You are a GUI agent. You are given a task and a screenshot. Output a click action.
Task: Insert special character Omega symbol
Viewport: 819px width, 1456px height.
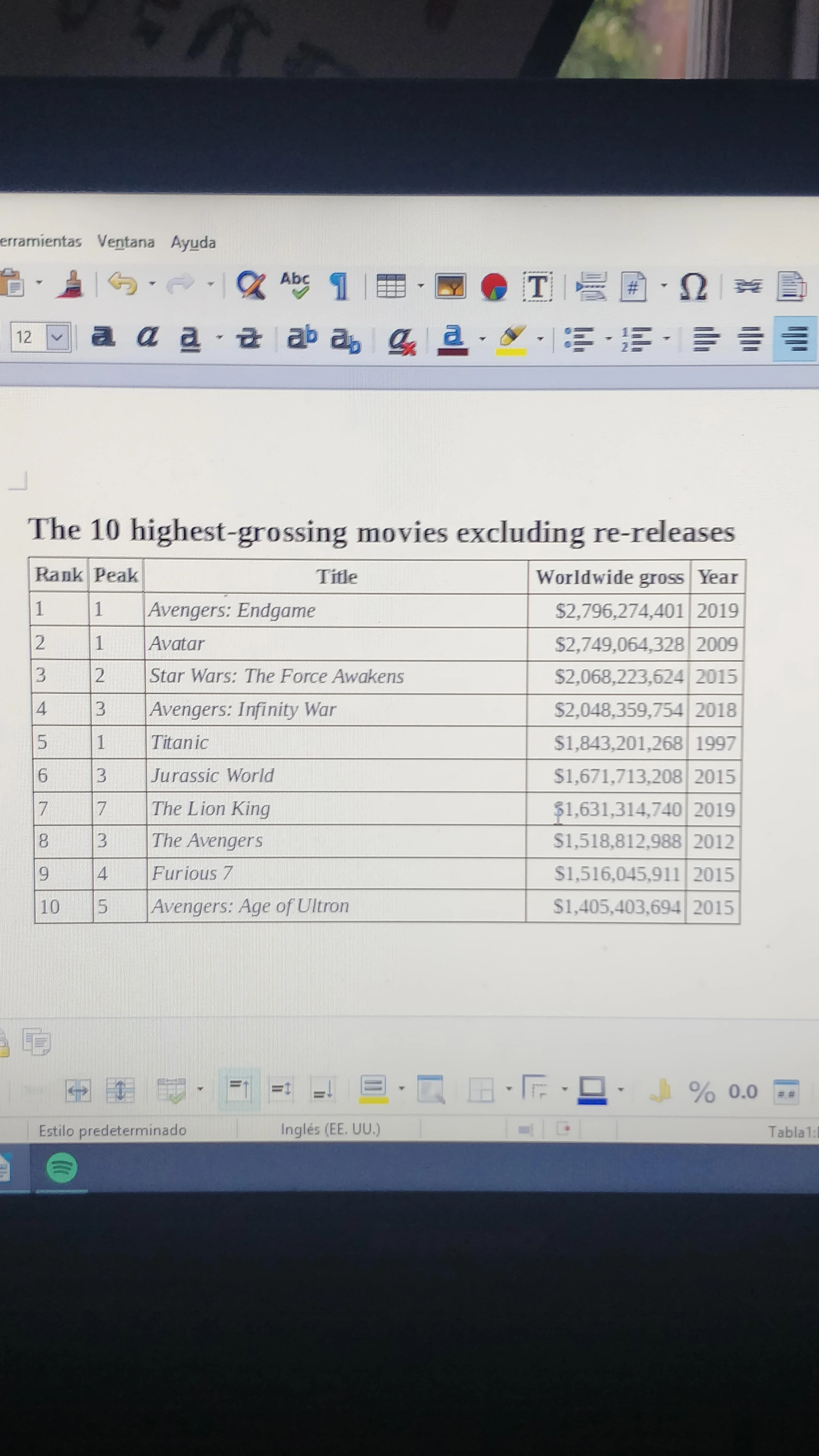(x=693, y=287)
